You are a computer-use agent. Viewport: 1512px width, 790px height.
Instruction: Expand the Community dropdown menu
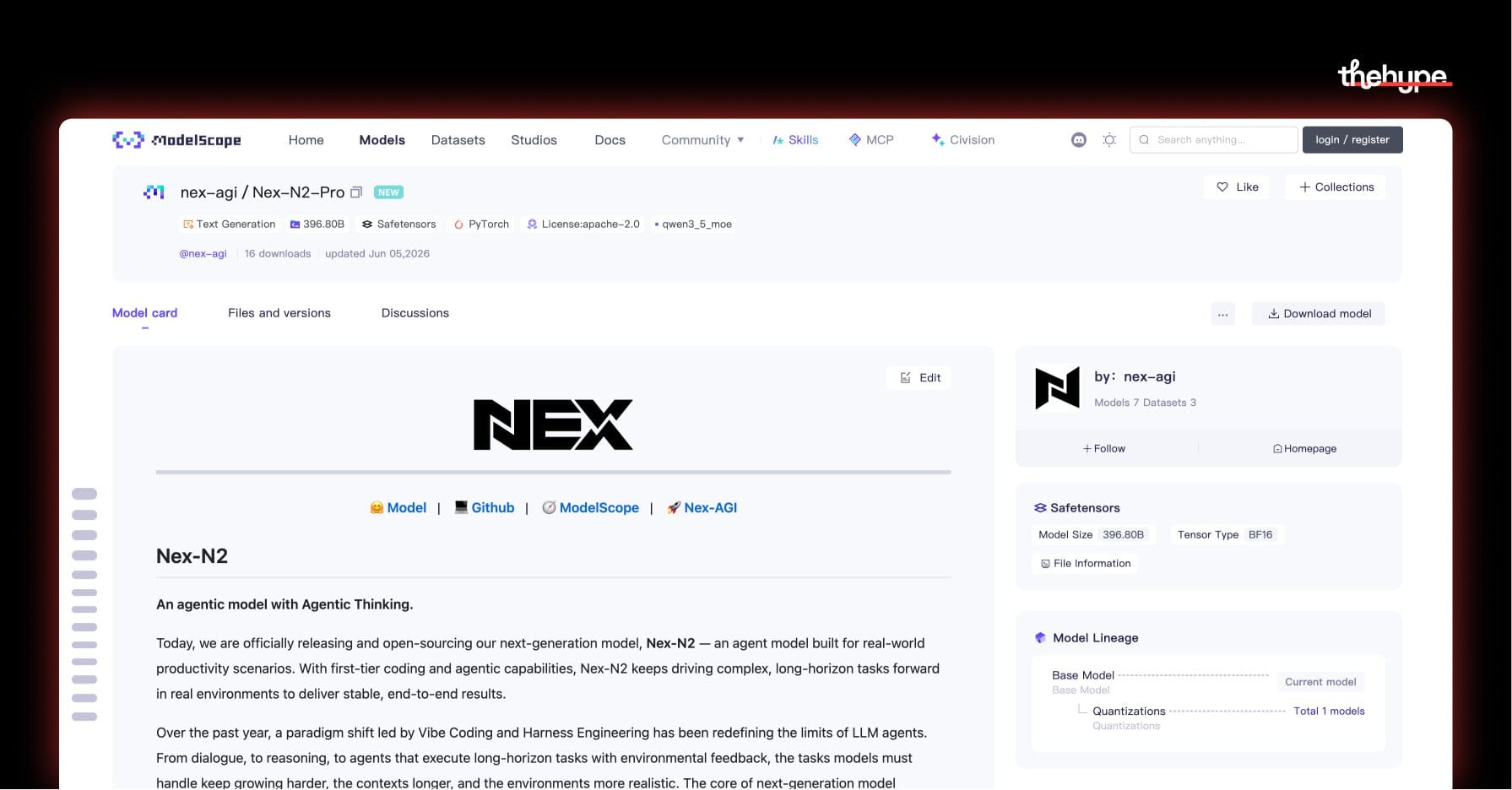(x=702, y=140)
